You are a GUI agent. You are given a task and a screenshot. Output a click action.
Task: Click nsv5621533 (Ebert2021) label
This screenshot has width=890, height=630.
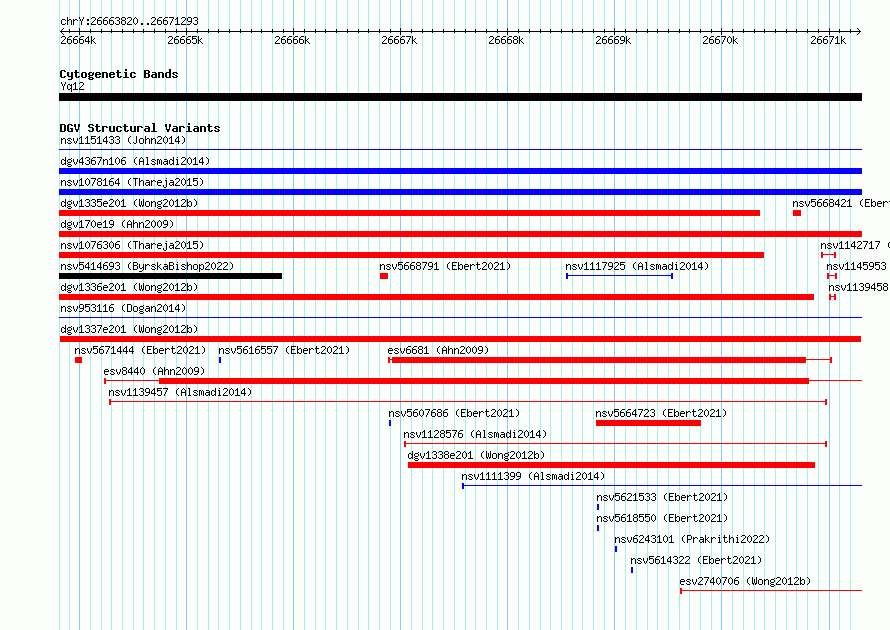tap(662, 497)
